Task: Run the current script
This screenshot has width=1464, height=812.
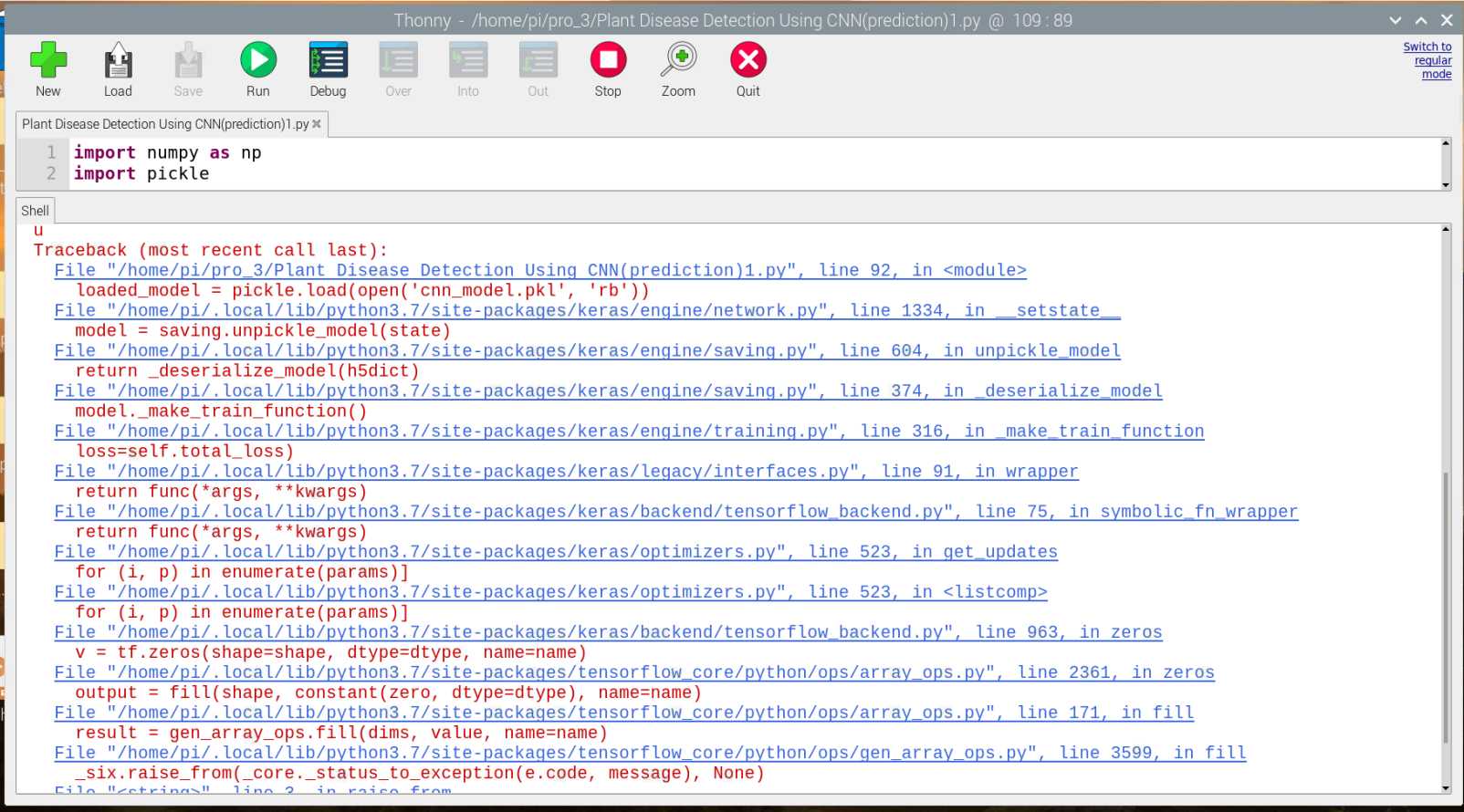Action: click(x=258, y=69)
